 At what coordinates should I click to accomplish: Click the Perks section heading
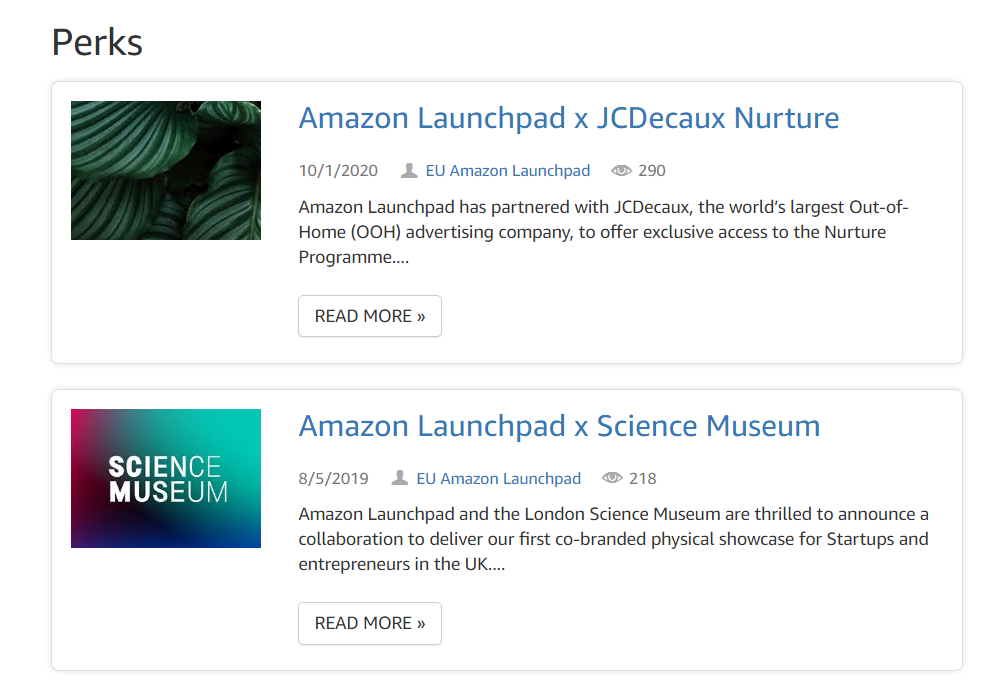pyautogui.click(x=97, y=42)
